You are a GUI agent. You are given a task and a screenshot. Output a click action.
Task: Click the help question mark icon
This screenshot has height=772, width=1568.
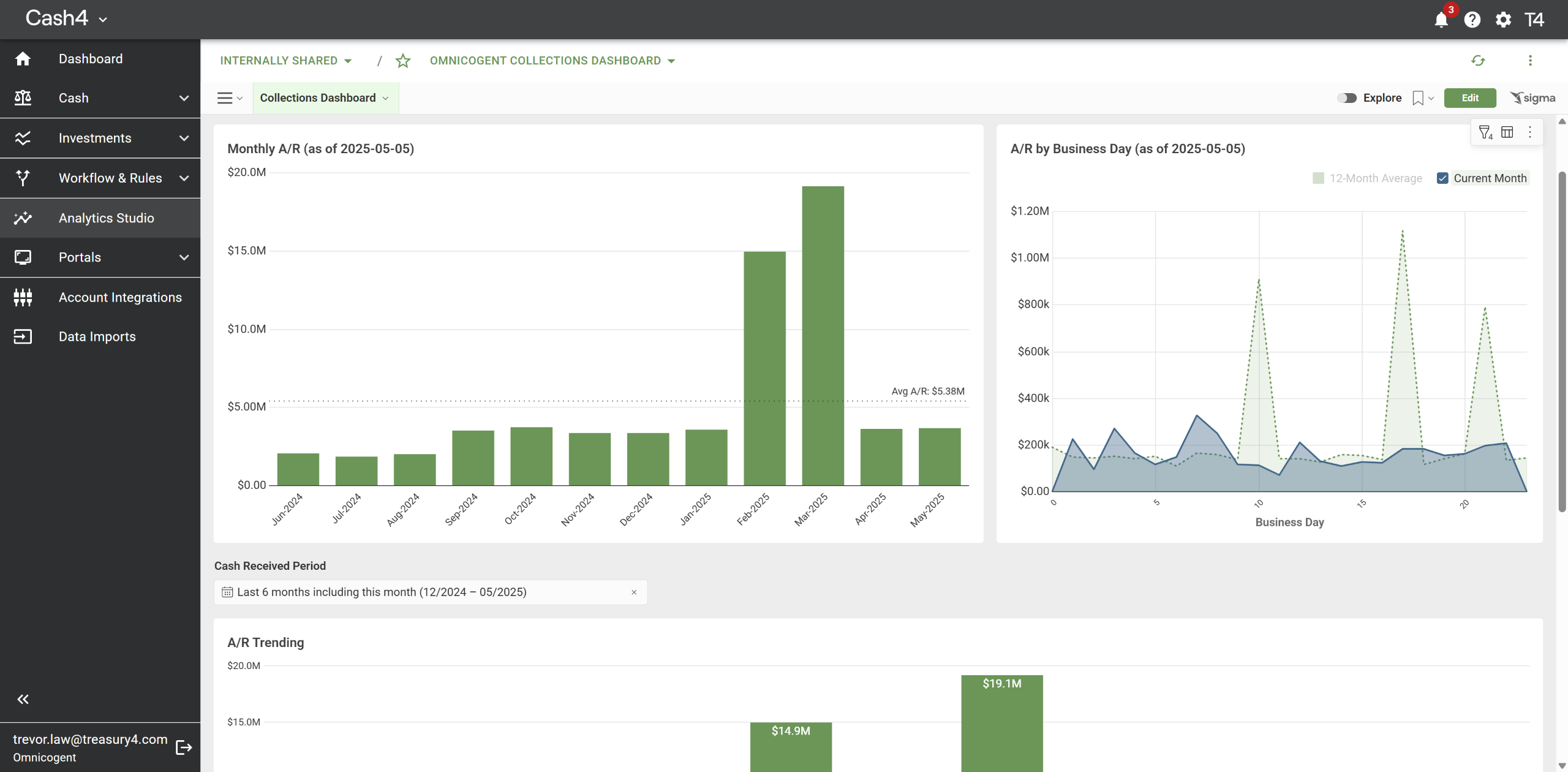click(x=1472, y=20)
